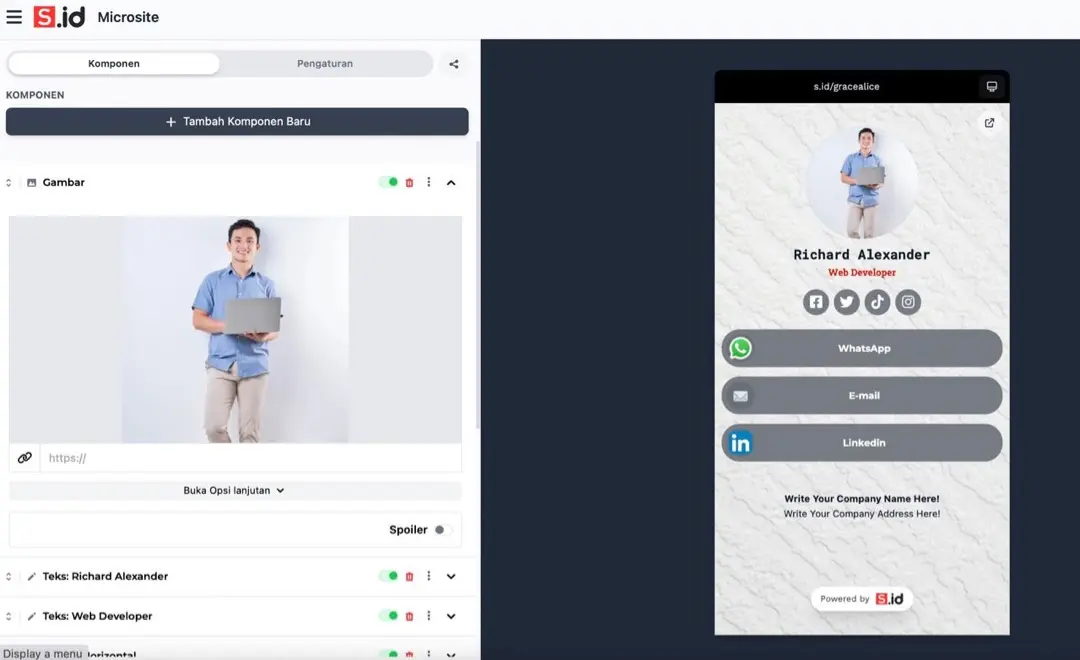Screen dimensions: 1080x660
Task: Disable the Gambar component visibility toggle
Action: 389,182
